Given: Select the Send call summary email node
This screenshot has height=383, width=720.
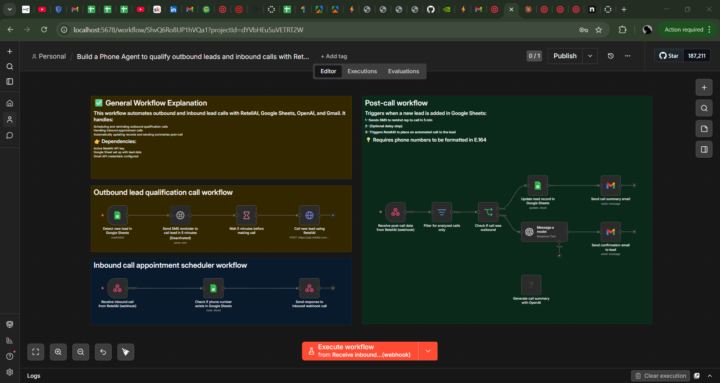Looking at the screenshot, I should (x=610, y=186).
